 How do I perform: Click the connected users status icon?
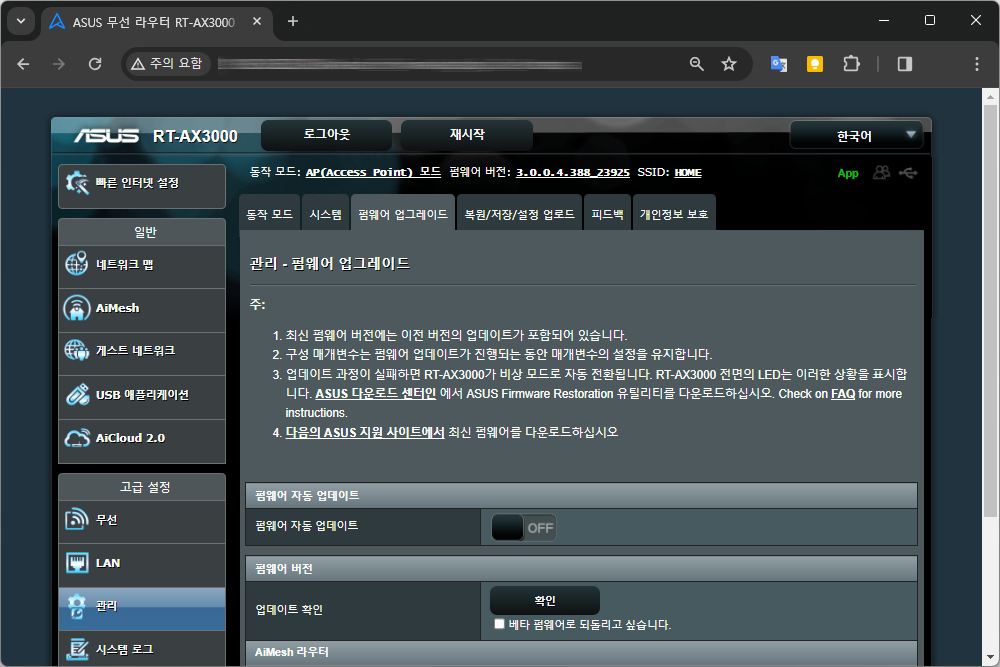click(x=881, y=173)
